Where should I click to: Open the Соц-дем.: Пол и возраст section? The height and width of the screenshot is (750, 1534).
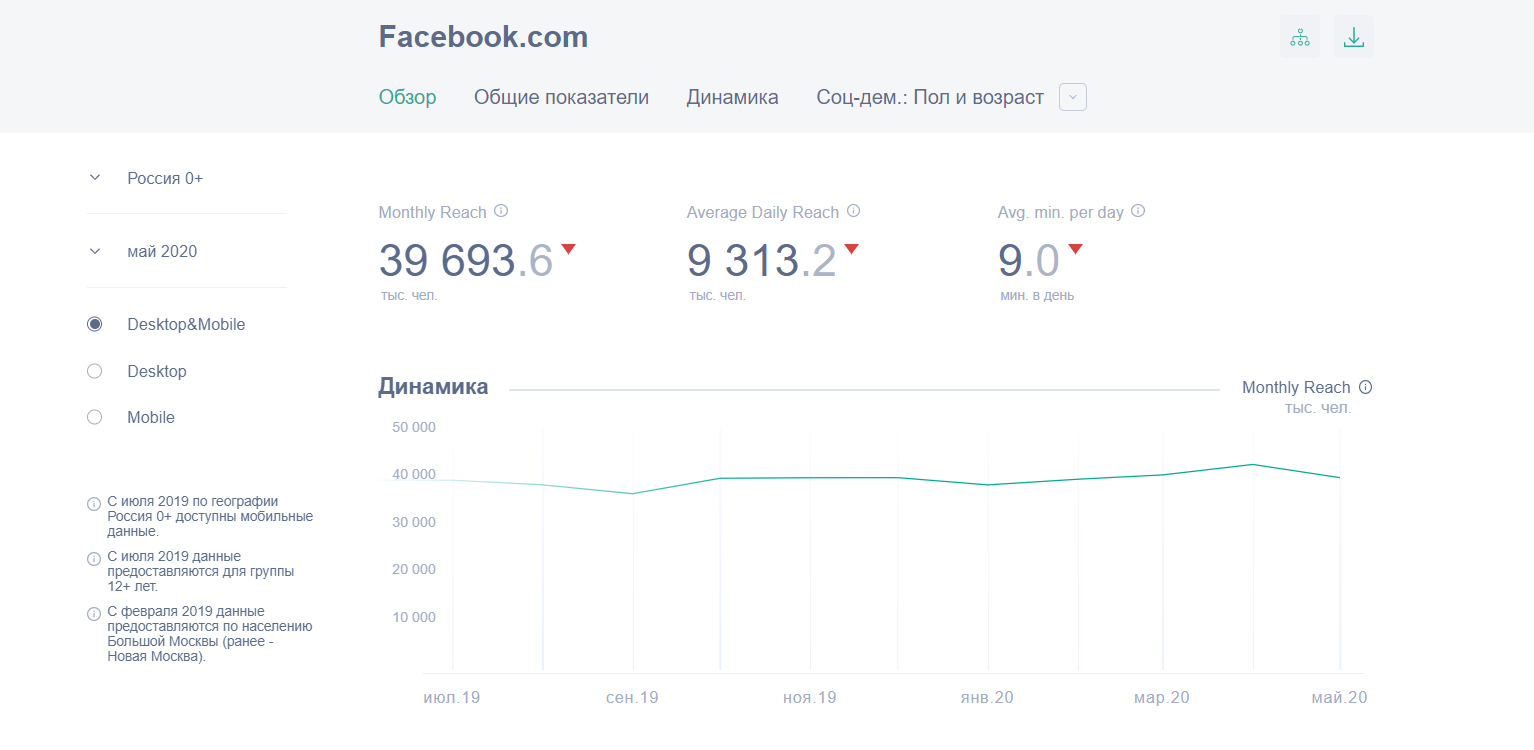click(x=929, y=97)
